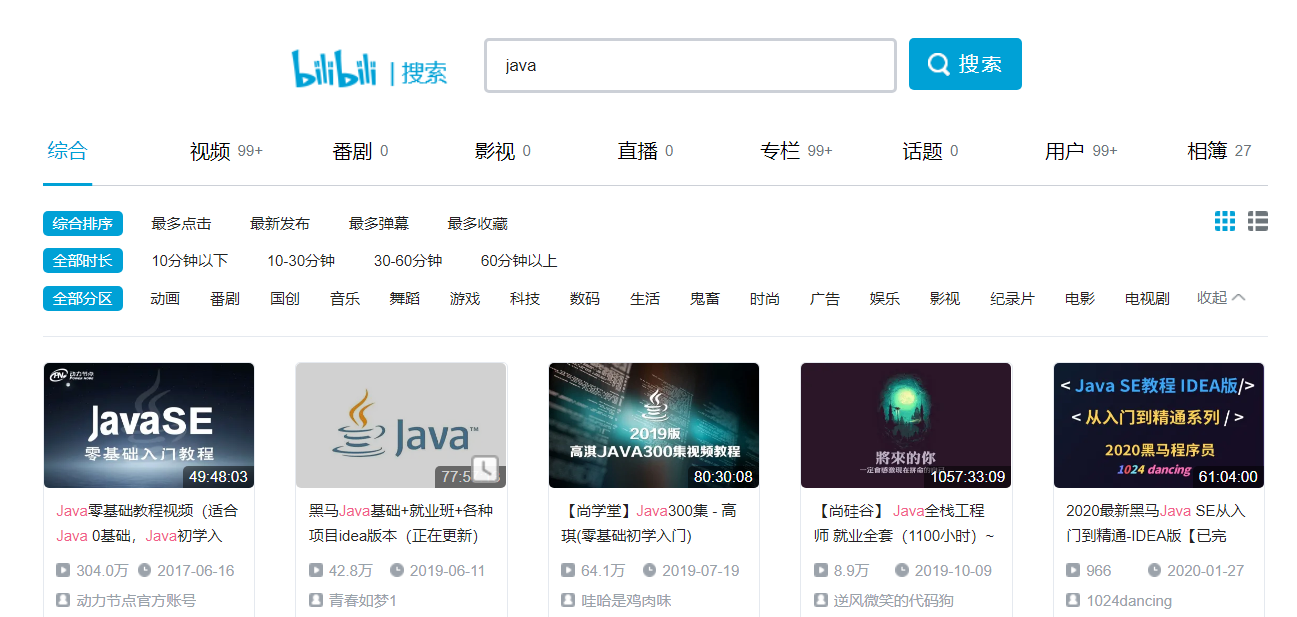Viewport: 1297px width, 617px height.
Task: Click play count icon next to 42.8万
Action: pyautogui.click(x=316, y=571)
